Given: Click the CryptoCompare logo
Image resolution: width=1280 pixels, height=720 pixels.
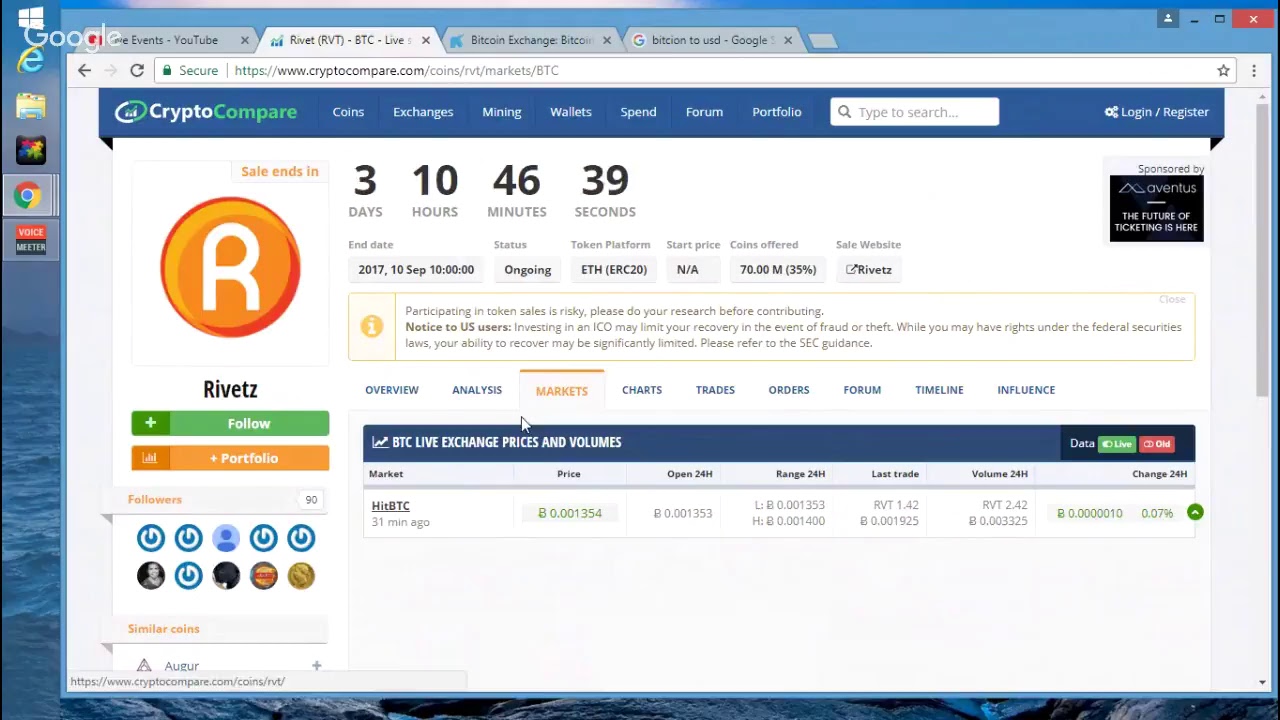Looking at the screenshot, I should coord(206,112).
